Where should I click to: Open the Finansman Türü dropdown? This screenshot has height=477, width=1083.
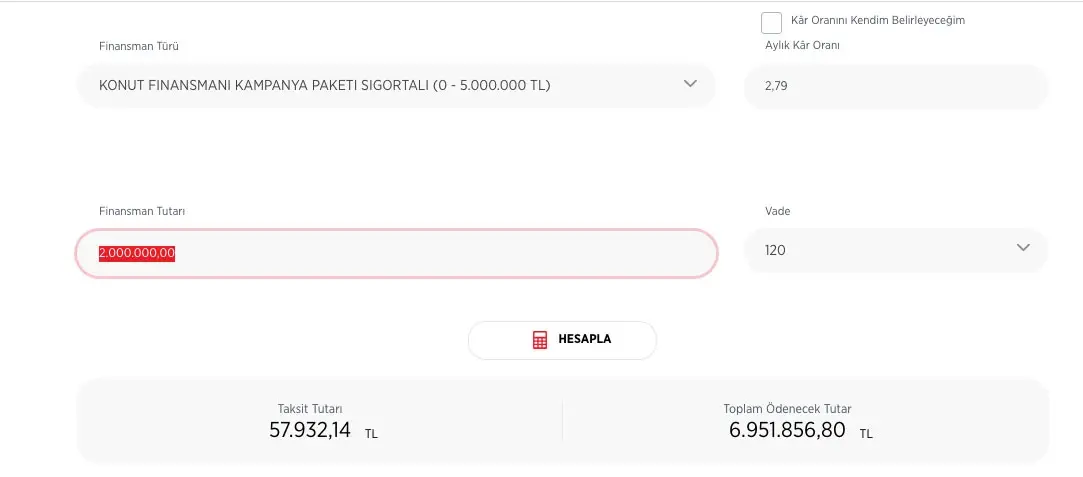pos(396,86)
